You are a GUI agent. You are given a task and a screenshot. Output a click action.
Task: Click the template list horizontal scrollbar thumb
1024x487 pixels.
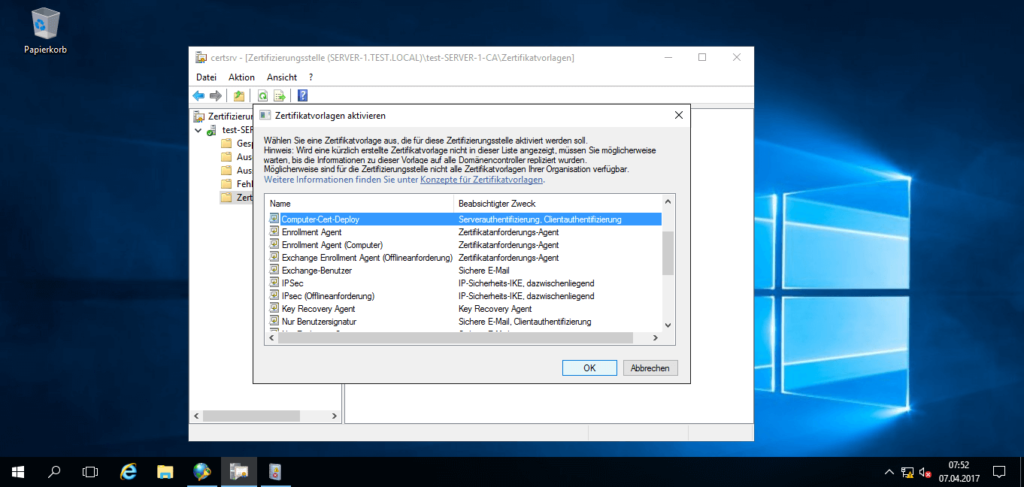(456, 338)
